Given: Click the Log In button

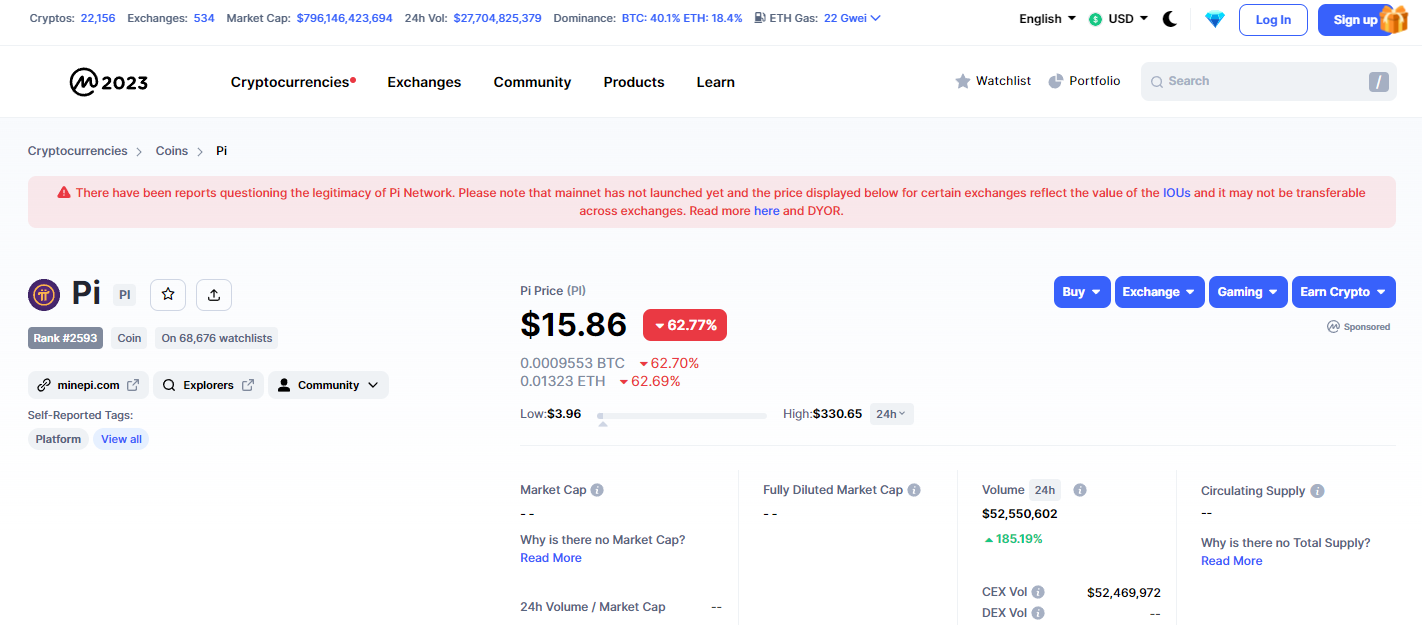Looking at the screenshot, I should coord(1273,20).
